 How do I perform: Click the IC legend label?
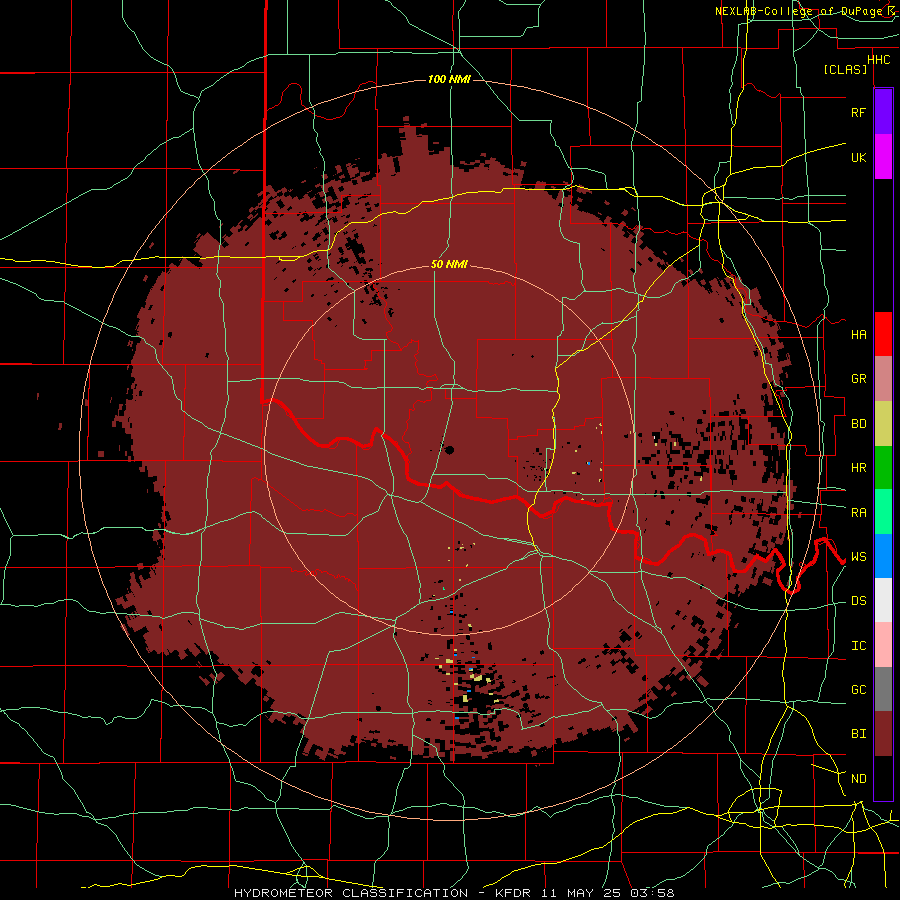tap(858, 646)
